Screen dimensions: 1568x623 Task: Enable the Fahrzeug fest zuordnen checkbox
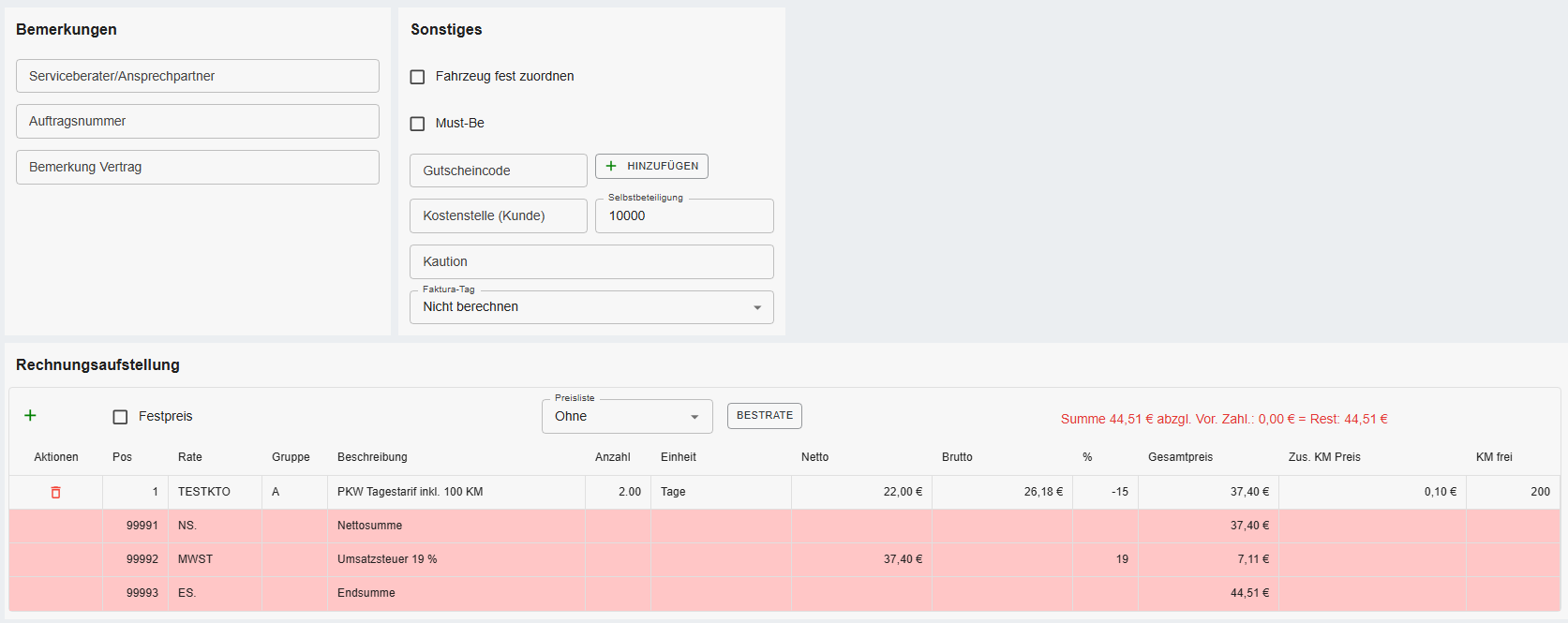(418, 77)
